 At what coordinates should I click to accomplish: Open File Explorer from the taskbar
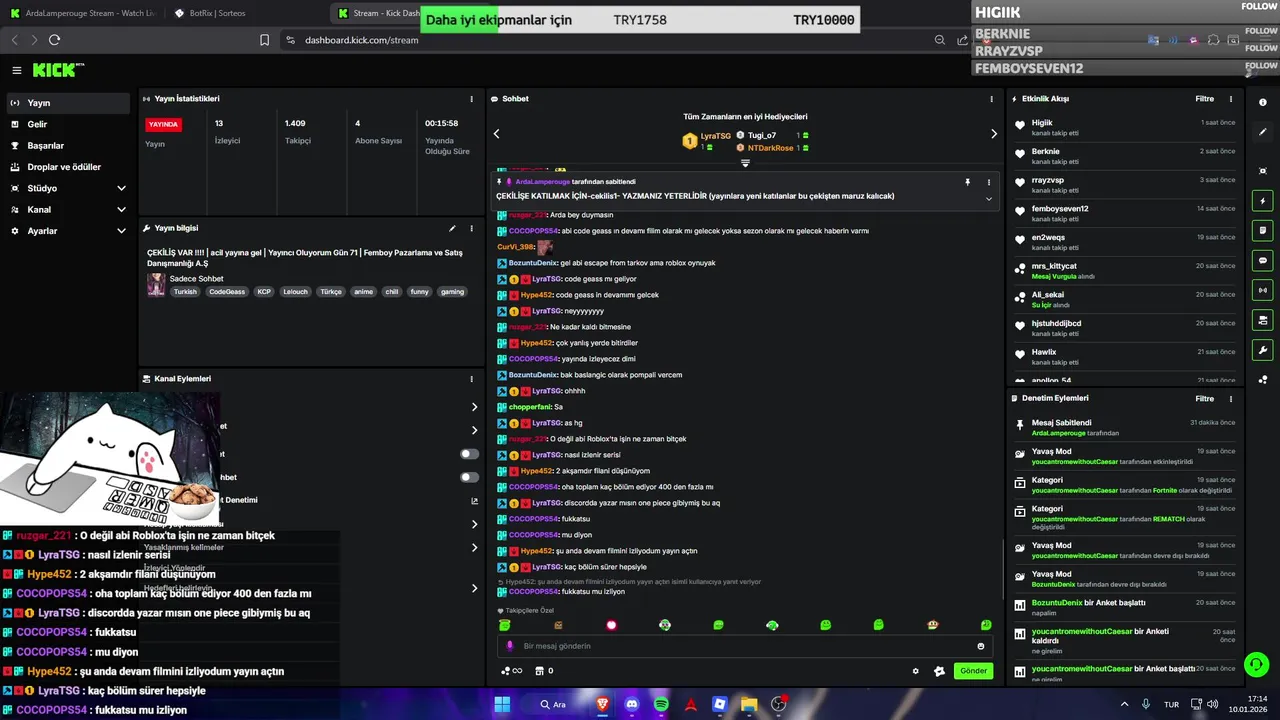(x=749, y=704)
